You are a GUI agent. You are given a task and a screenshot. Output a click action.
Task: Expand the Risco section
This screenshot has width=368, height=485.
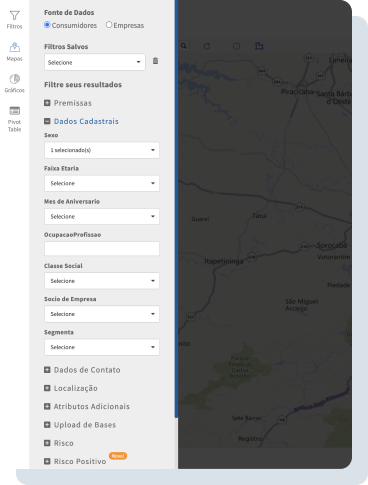pos(59,443)
